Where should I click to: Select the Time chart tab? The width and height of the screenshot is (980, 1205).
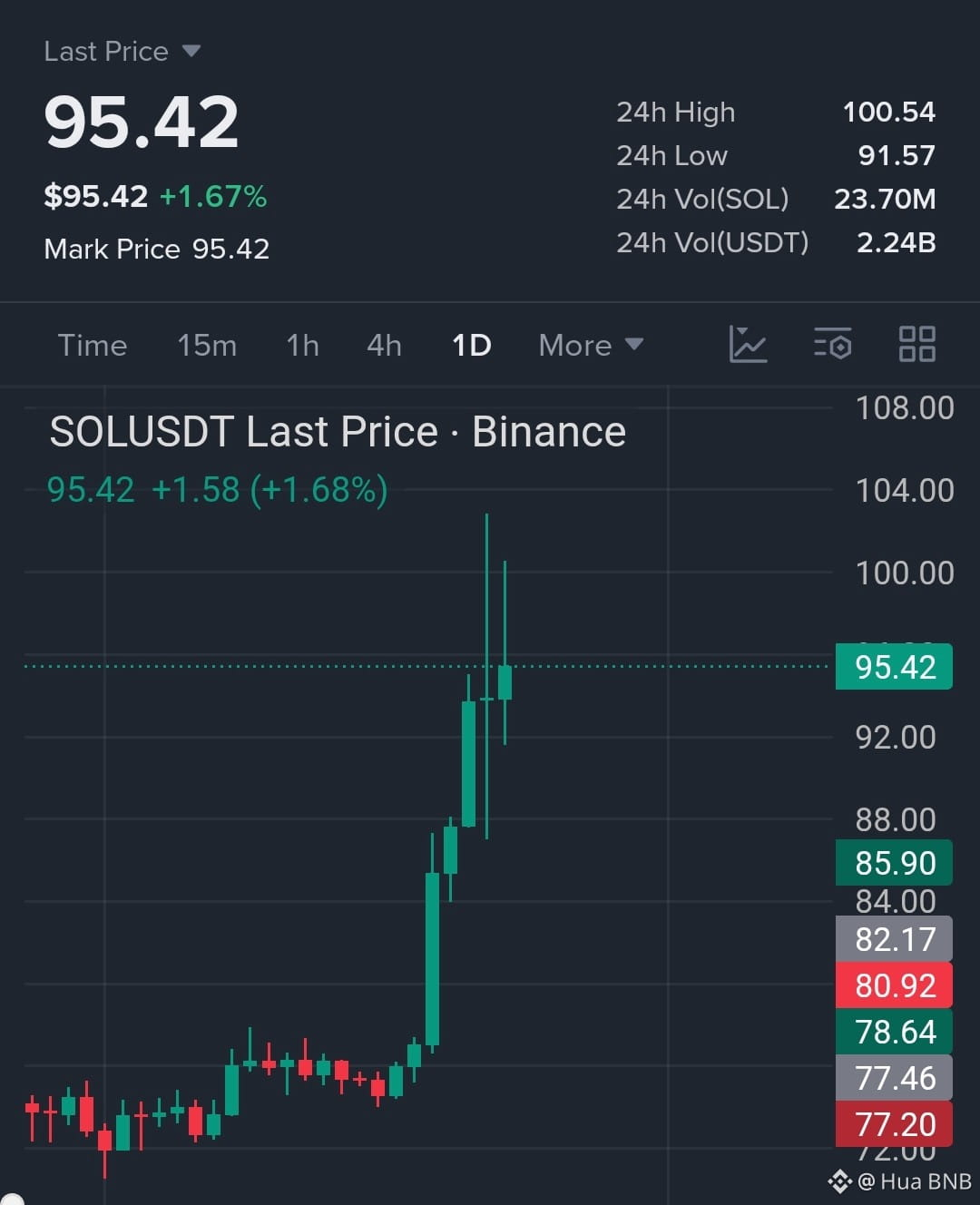(x=93, y=345)
